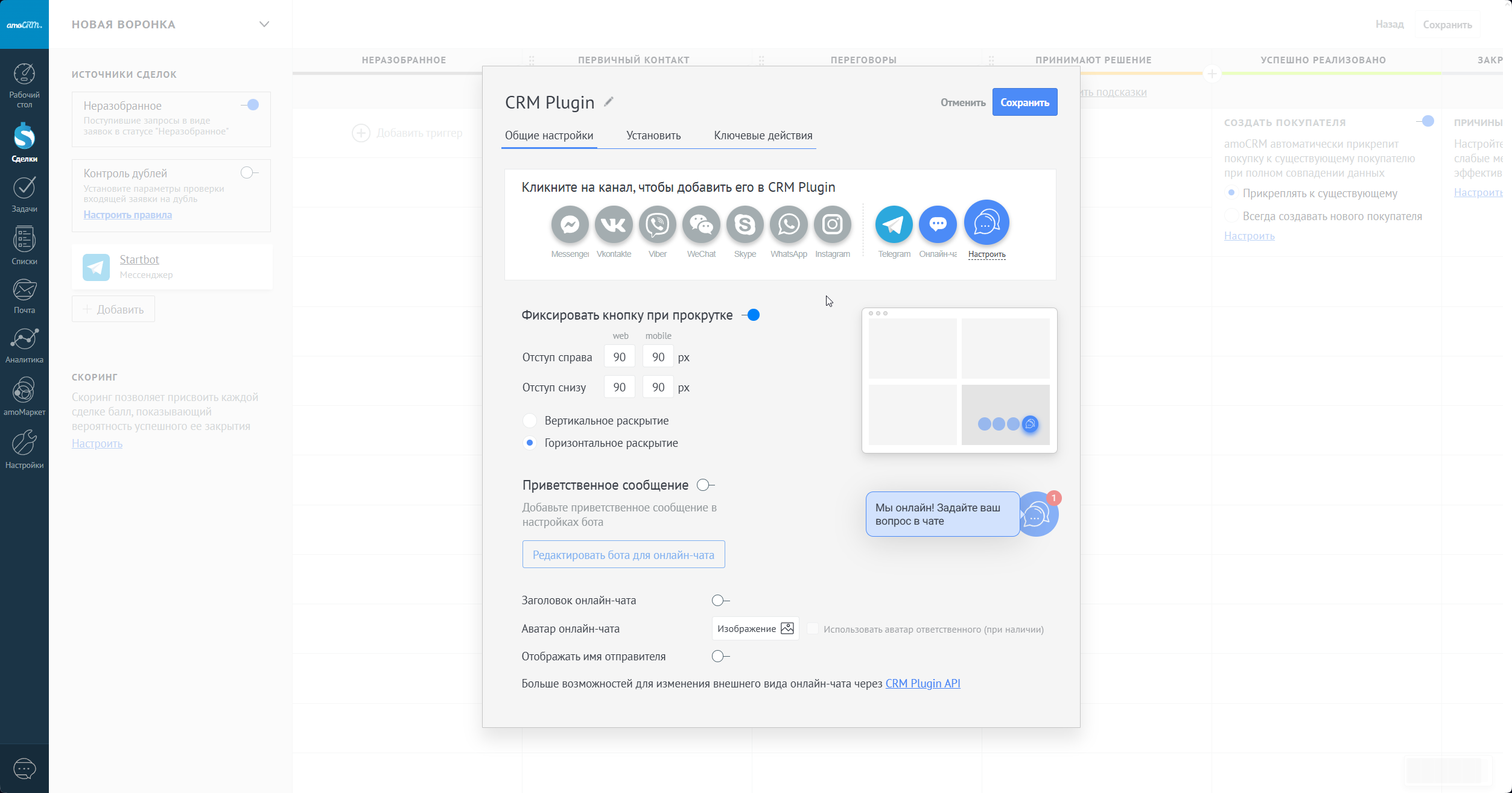Open the Ключевые действия tab
Image resolution: width=1512 pixels, height=793 pixels.
coord(763,136)
